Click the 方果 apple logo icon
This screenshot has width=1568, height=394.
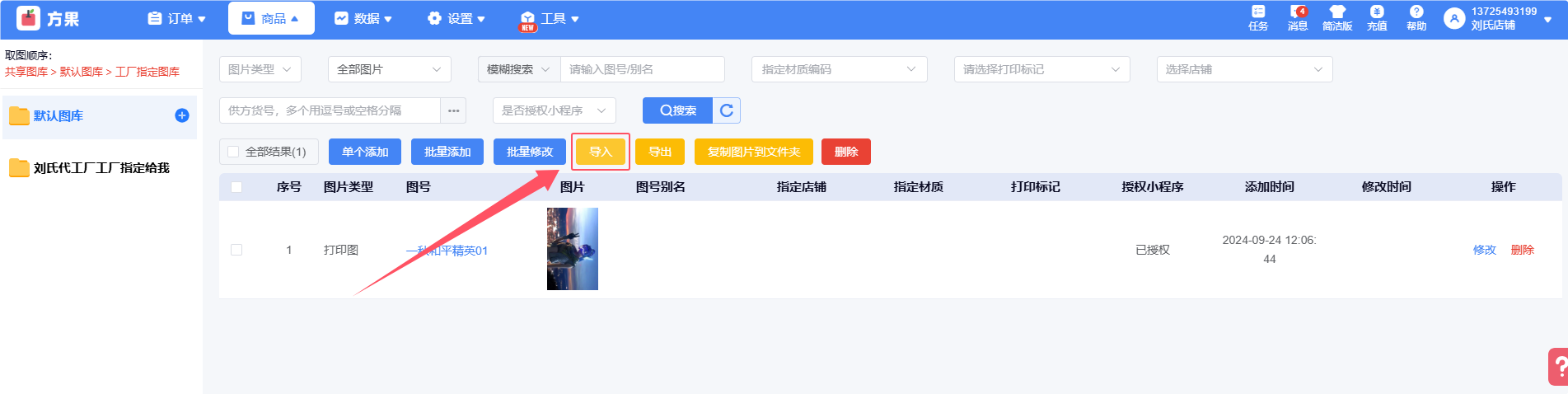click(28, 18)
